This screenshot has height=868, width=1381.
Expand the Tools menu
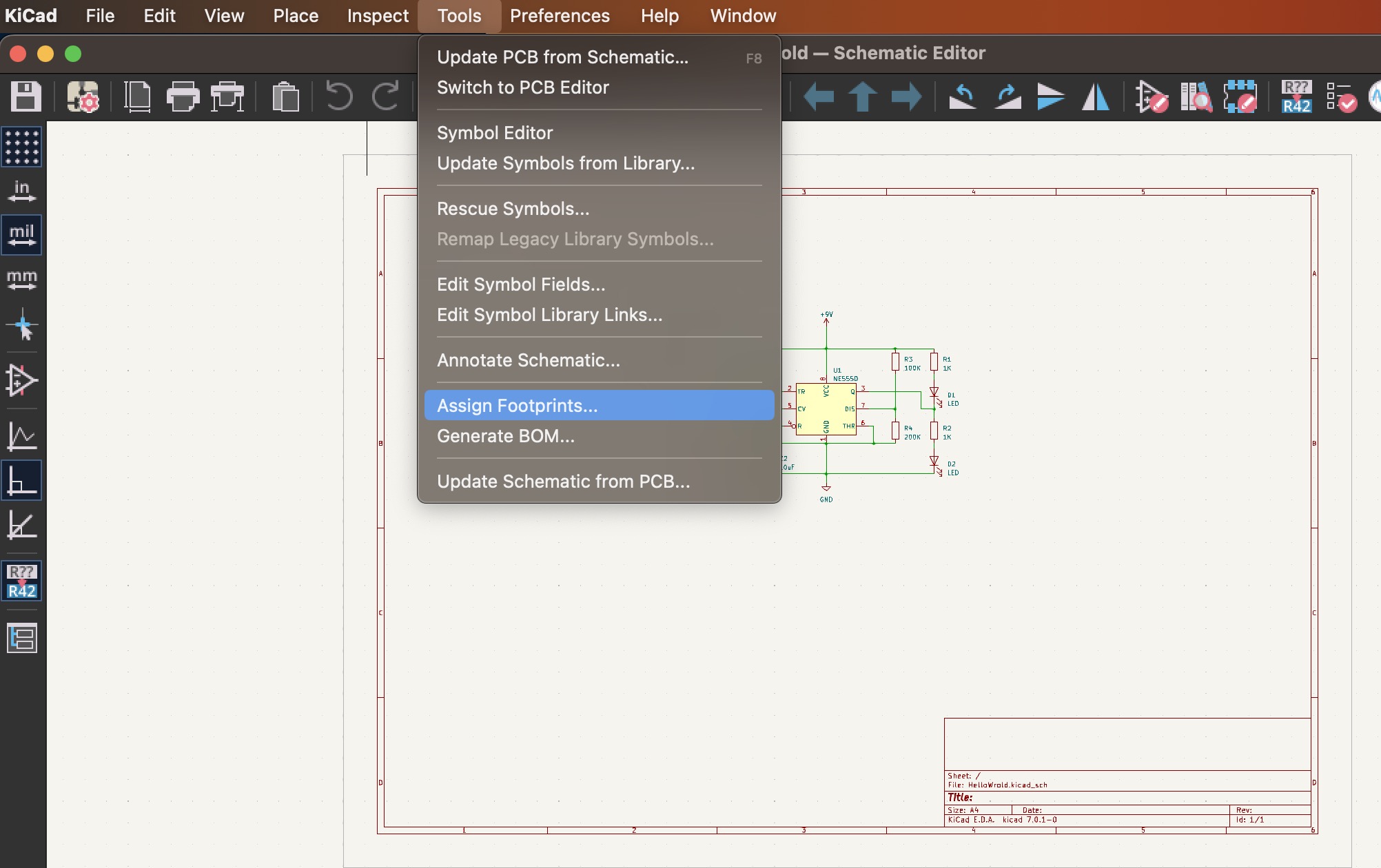458,15
